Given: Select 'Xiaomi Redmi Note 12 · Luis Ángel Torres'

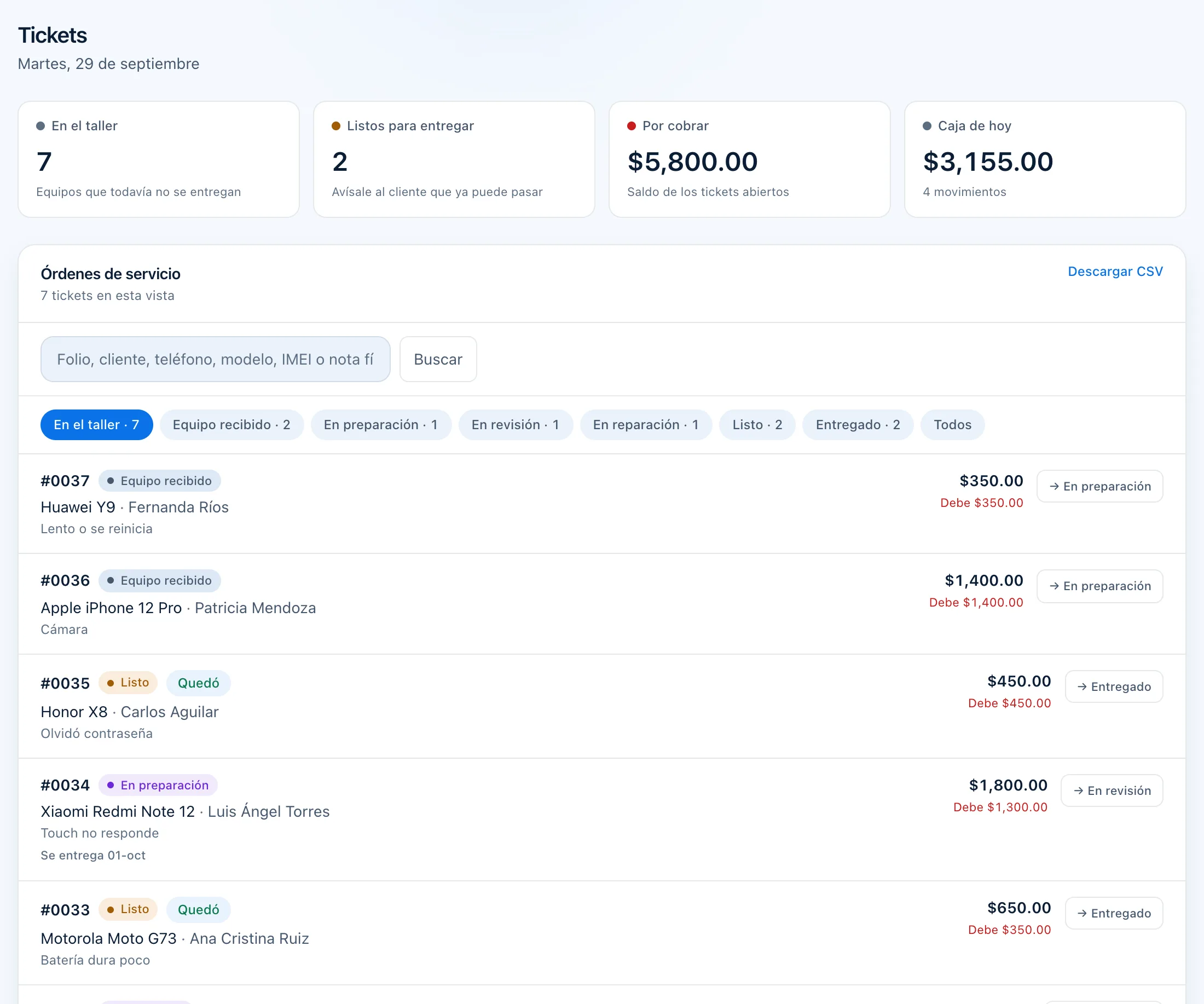Looking at the screenshot, I should [185, 811].
